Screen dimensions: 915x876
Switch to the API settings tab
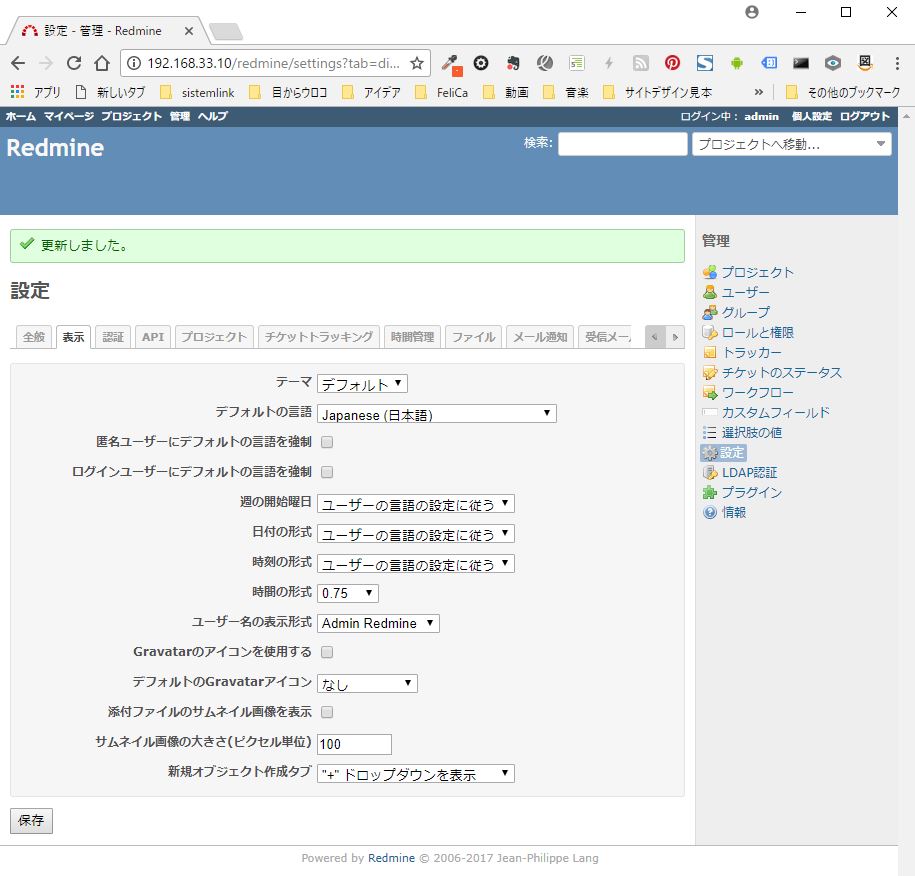tap(153, 337)
